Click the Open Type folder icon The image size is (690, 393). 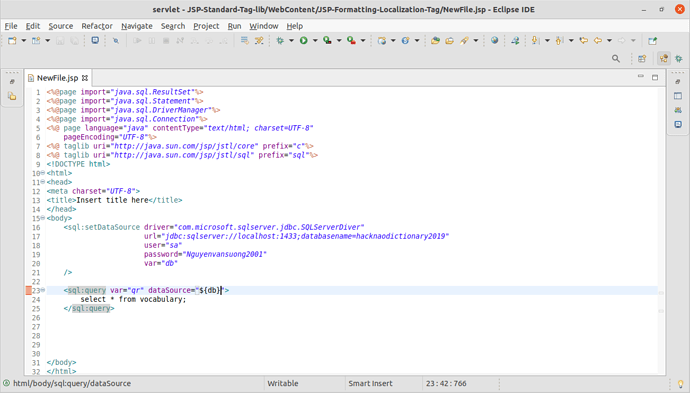point(435,40)
